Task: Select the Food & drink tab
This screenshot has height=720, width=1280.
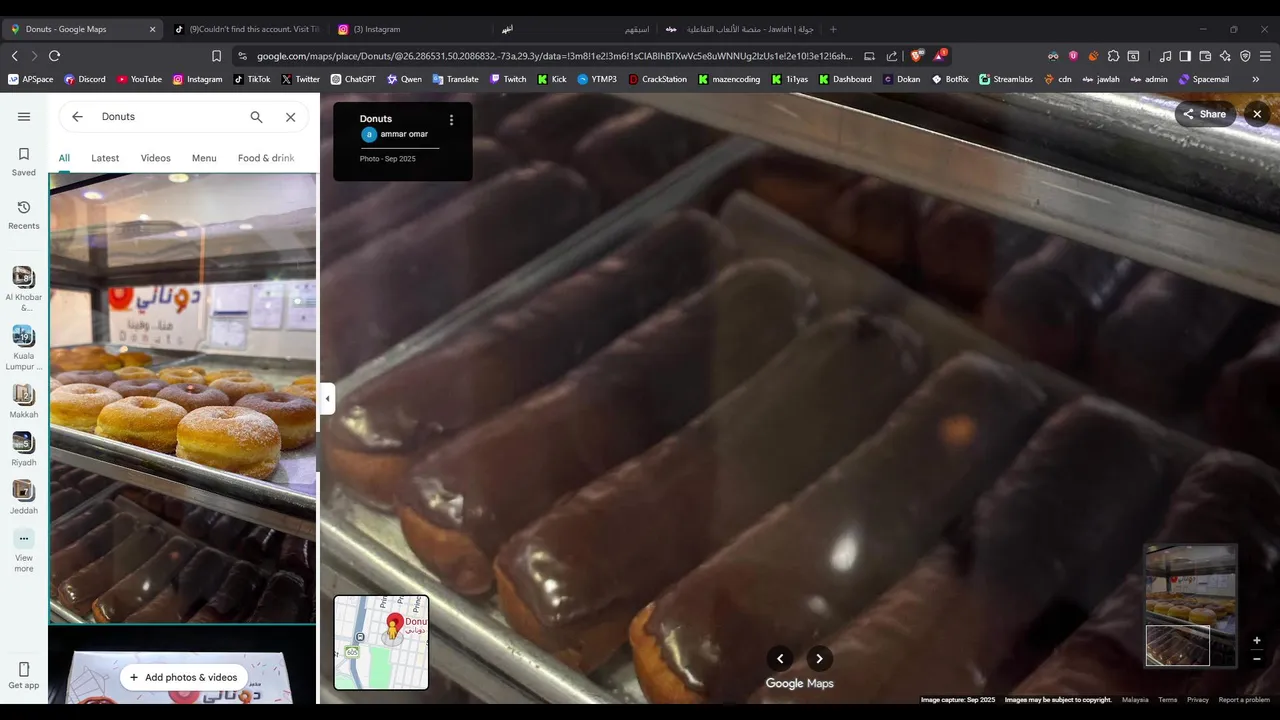Action: point(266,158)
